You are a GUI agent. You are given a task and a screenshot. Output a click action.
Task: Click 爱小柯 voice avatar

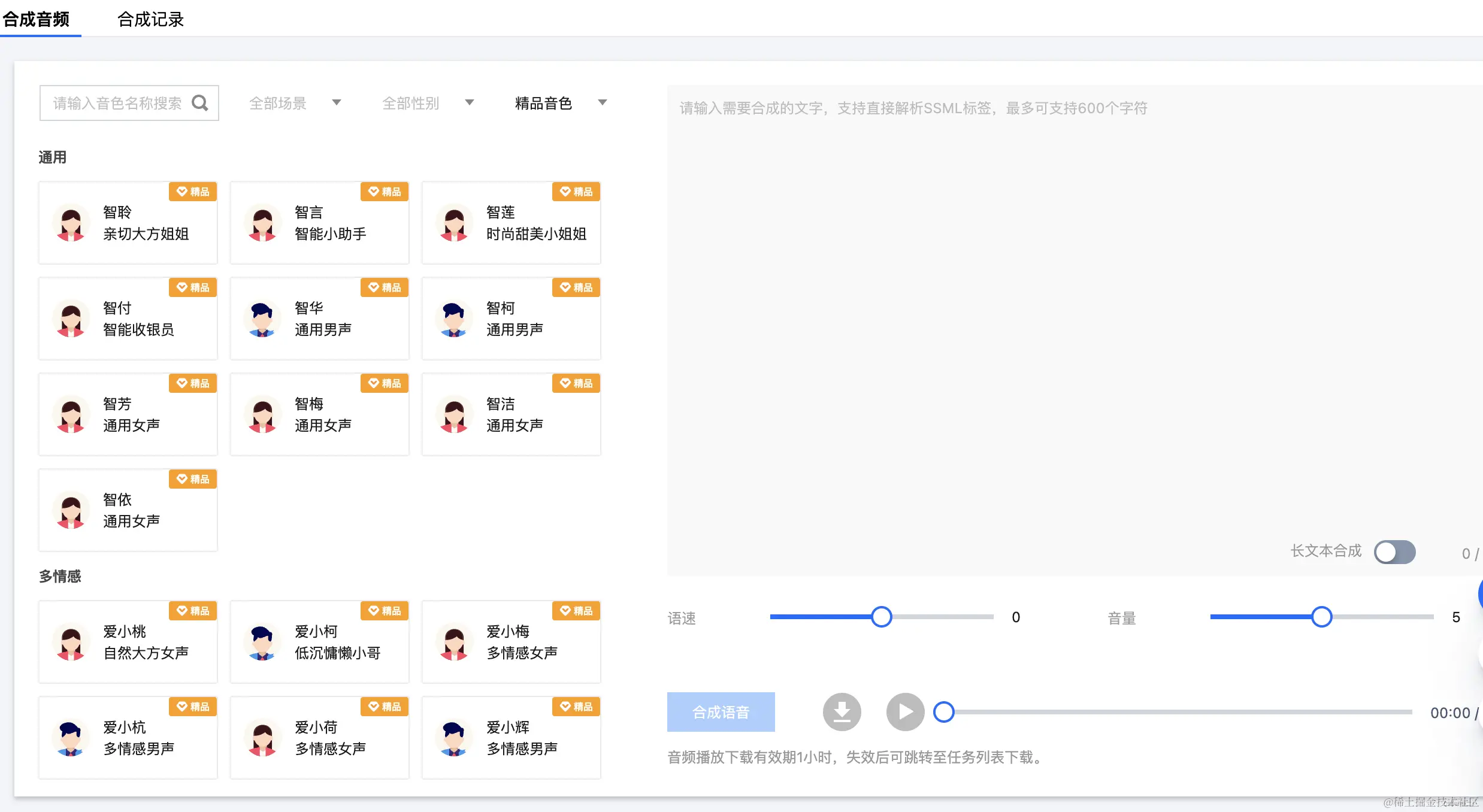pyautogui.click(x=263, y=642)
